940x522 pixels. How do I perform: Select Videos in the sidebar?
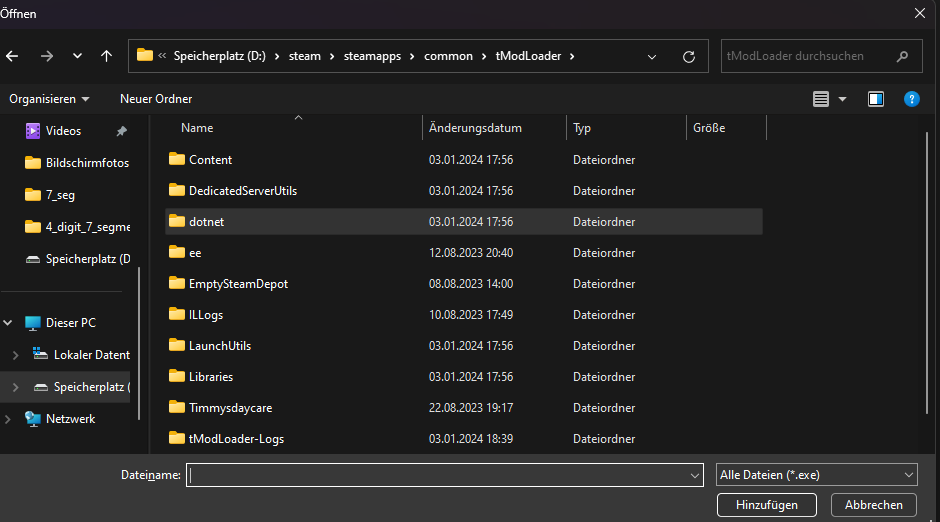pos(64,131)
